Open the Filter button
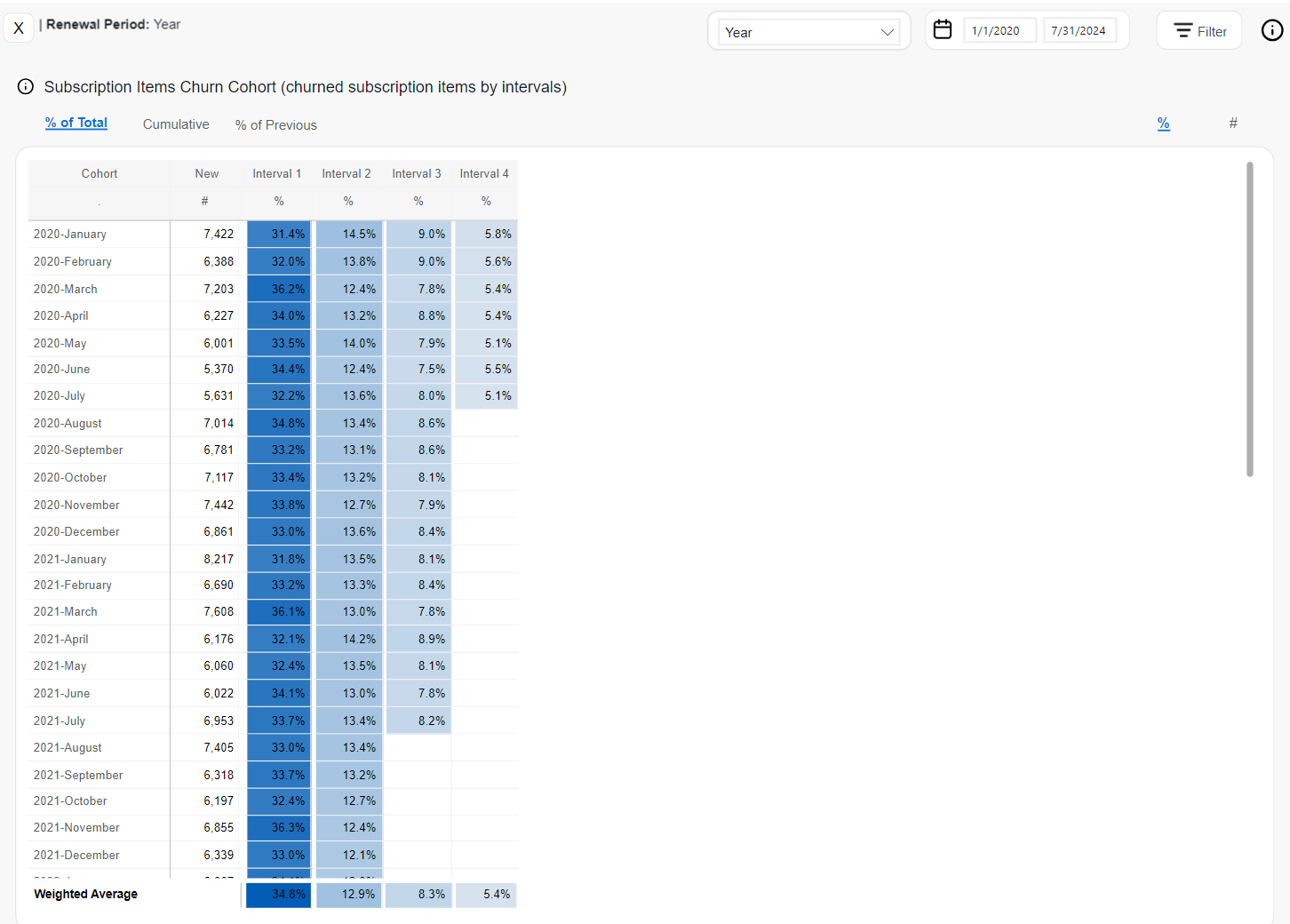Screen dimensions: 1290x924 point(1199,31)
